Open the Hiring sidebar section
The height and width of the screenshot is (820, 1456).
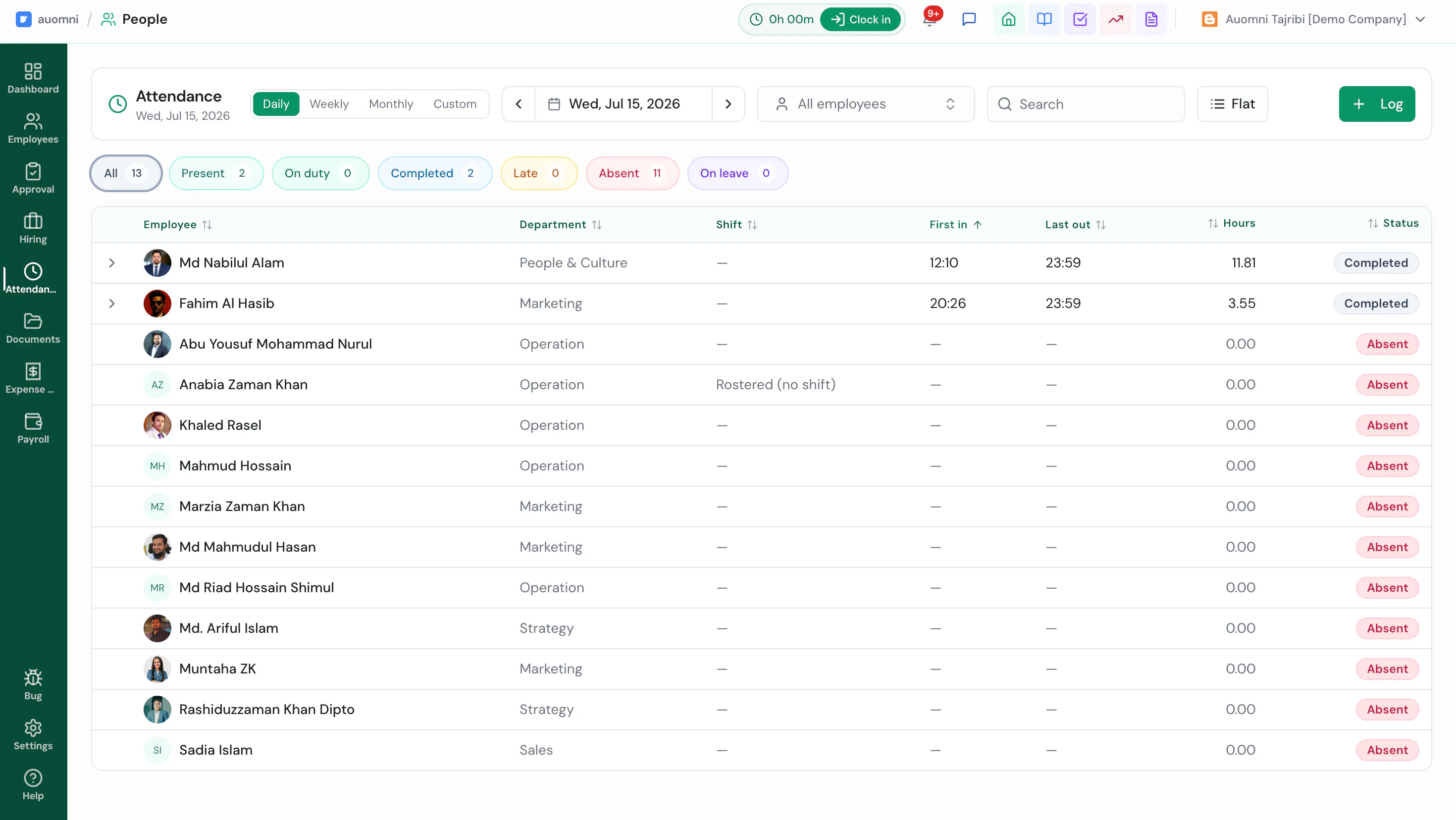click(33, 228)
